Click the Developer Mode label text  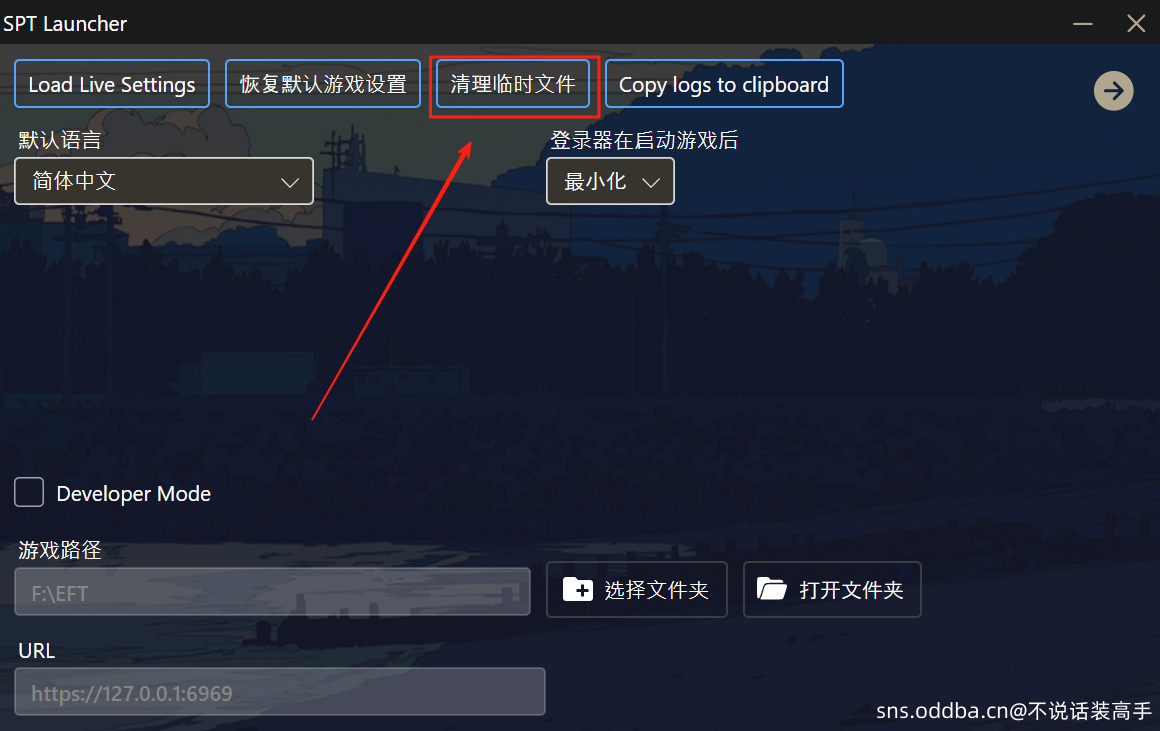point(134,493)
